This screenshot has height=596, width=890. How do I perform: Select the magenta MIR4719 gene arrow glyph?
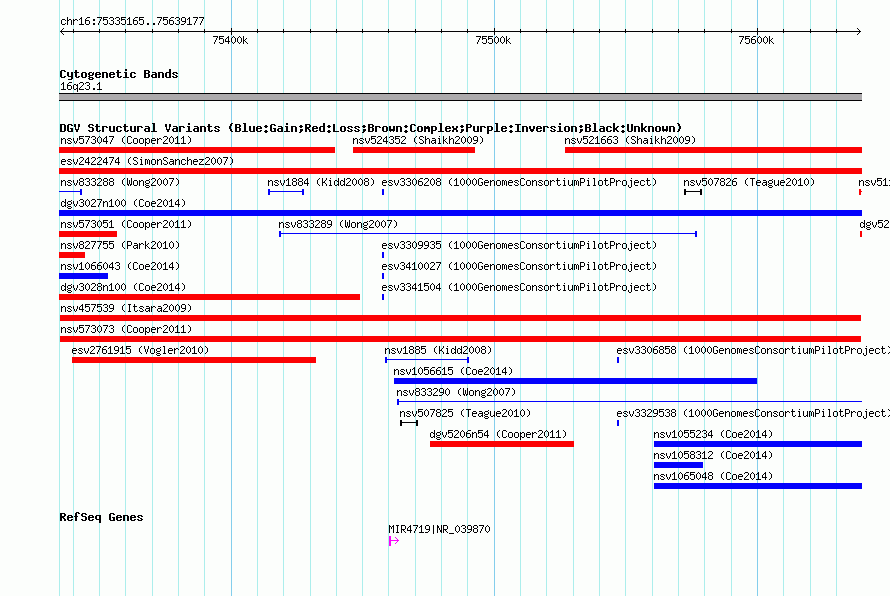pyautogui.click(x=393, y=541)
